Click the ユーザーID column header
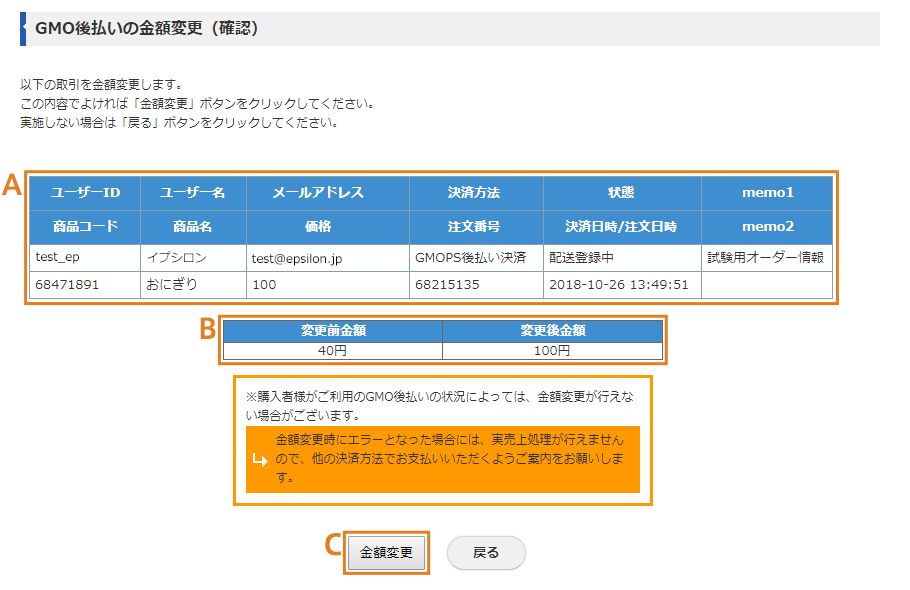This screenshot has height=590, width=910. point(85,193)
